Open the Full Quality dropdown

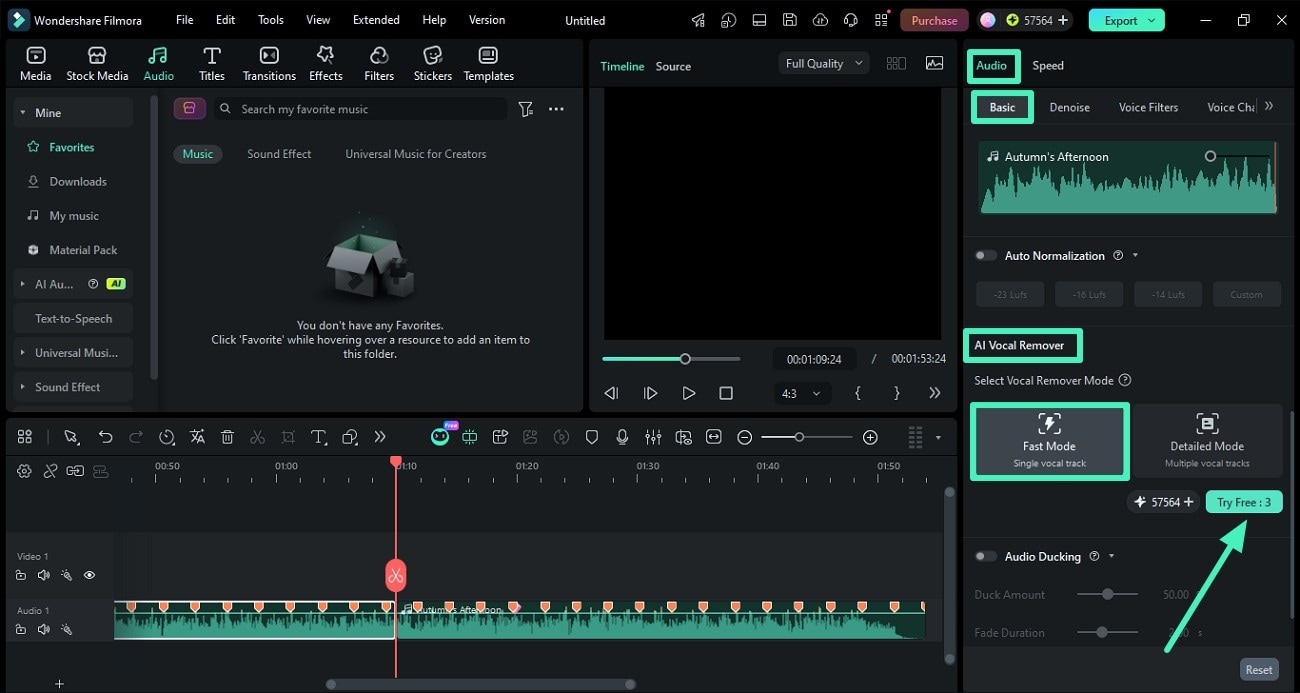824,63
